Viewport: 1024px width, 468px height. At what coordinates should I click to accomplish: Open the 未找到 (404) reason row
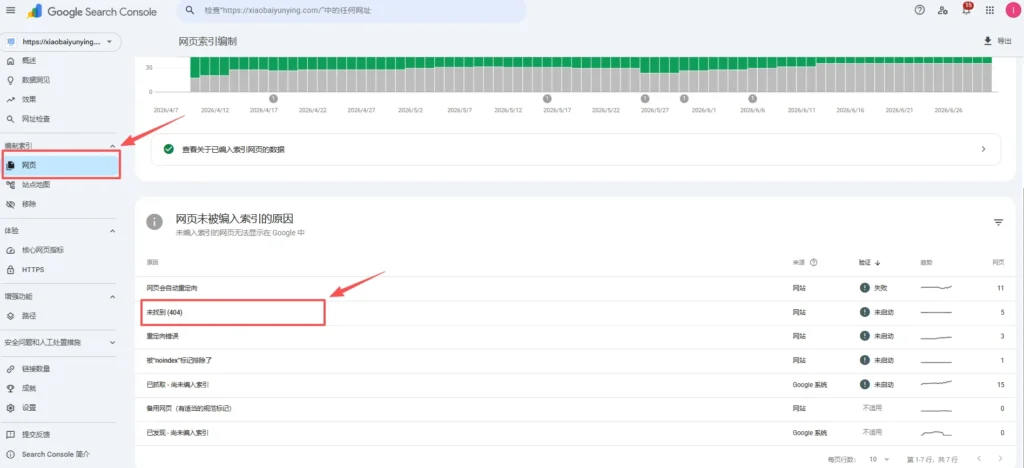pos(575,313)
